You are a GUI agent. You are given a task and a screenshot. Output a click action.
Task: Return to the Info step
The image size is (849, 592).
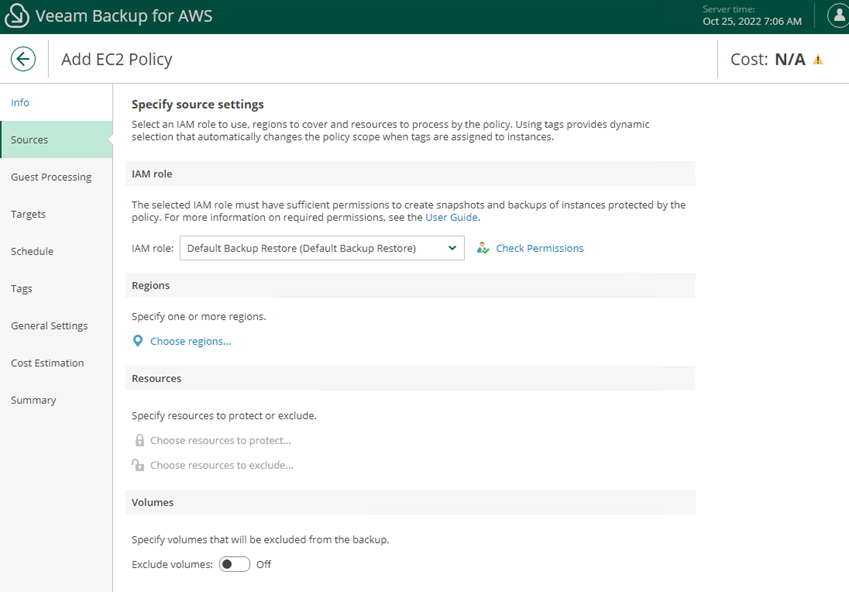[x=20, y=102]
